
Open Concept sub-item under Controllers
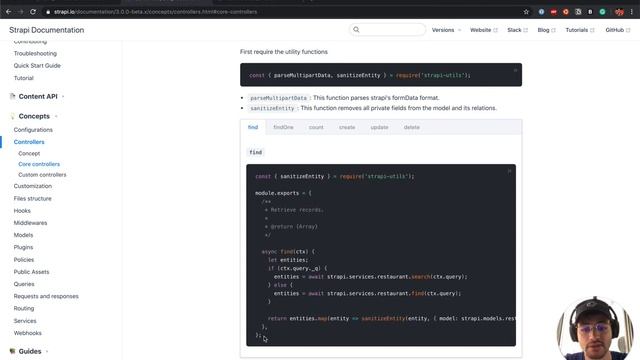tap(29, 153)
